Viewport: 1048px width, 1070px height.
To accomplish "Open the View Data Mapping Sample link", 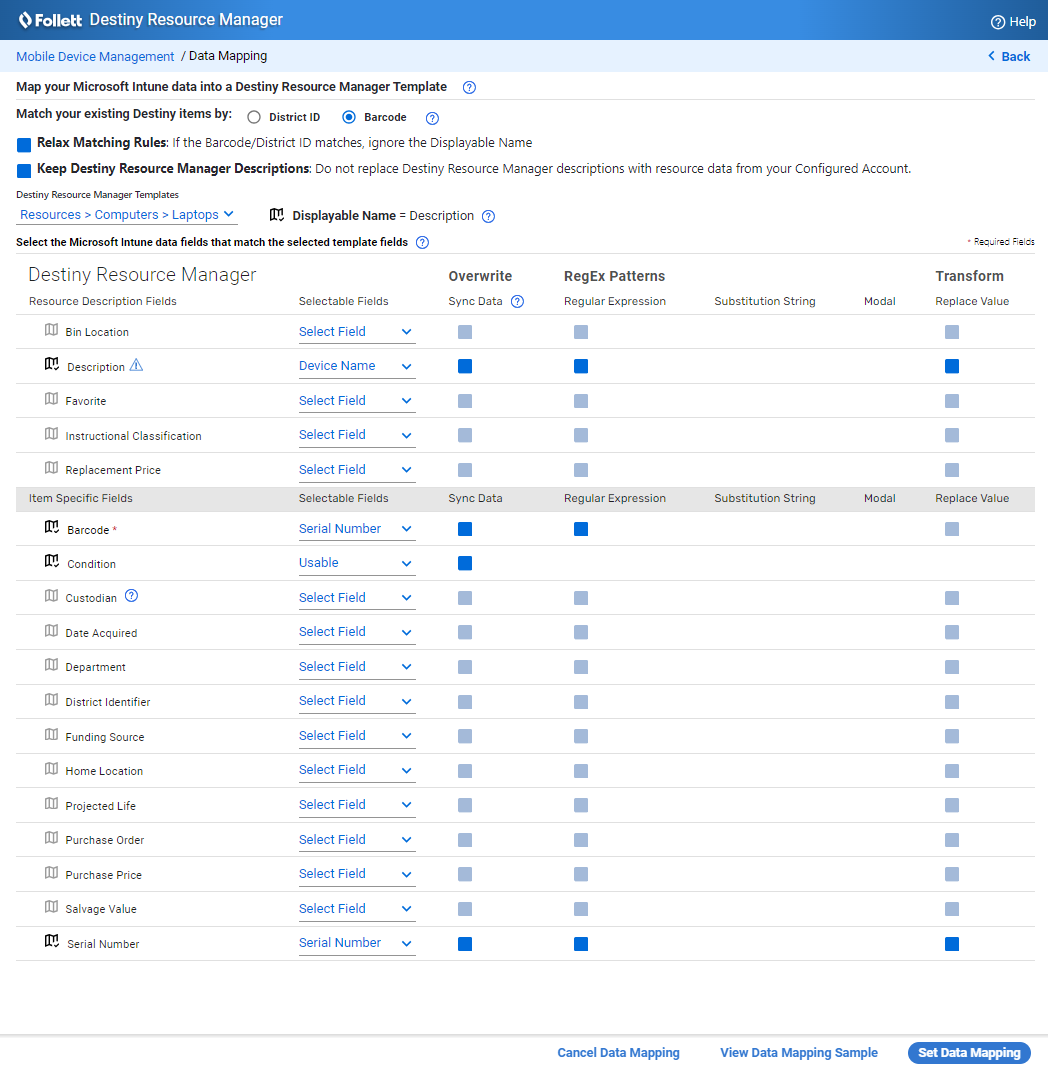I will pyautogui.click(x=798, y=1052).
